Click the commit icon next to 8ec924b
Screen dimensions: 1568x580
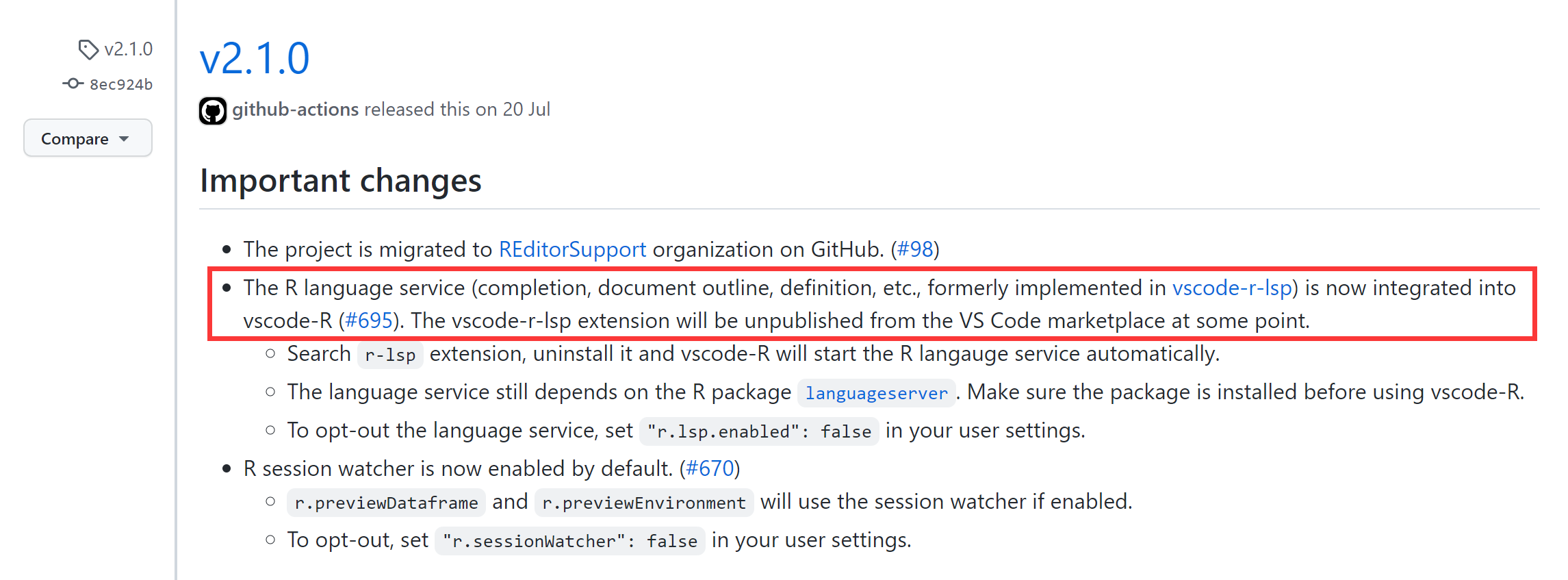point(73,84)
